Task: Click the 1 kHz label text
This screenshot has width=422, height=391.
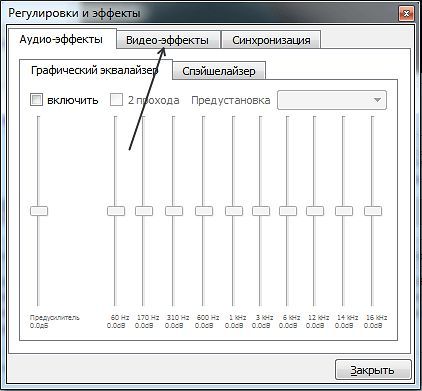Action: pos(237,317)
